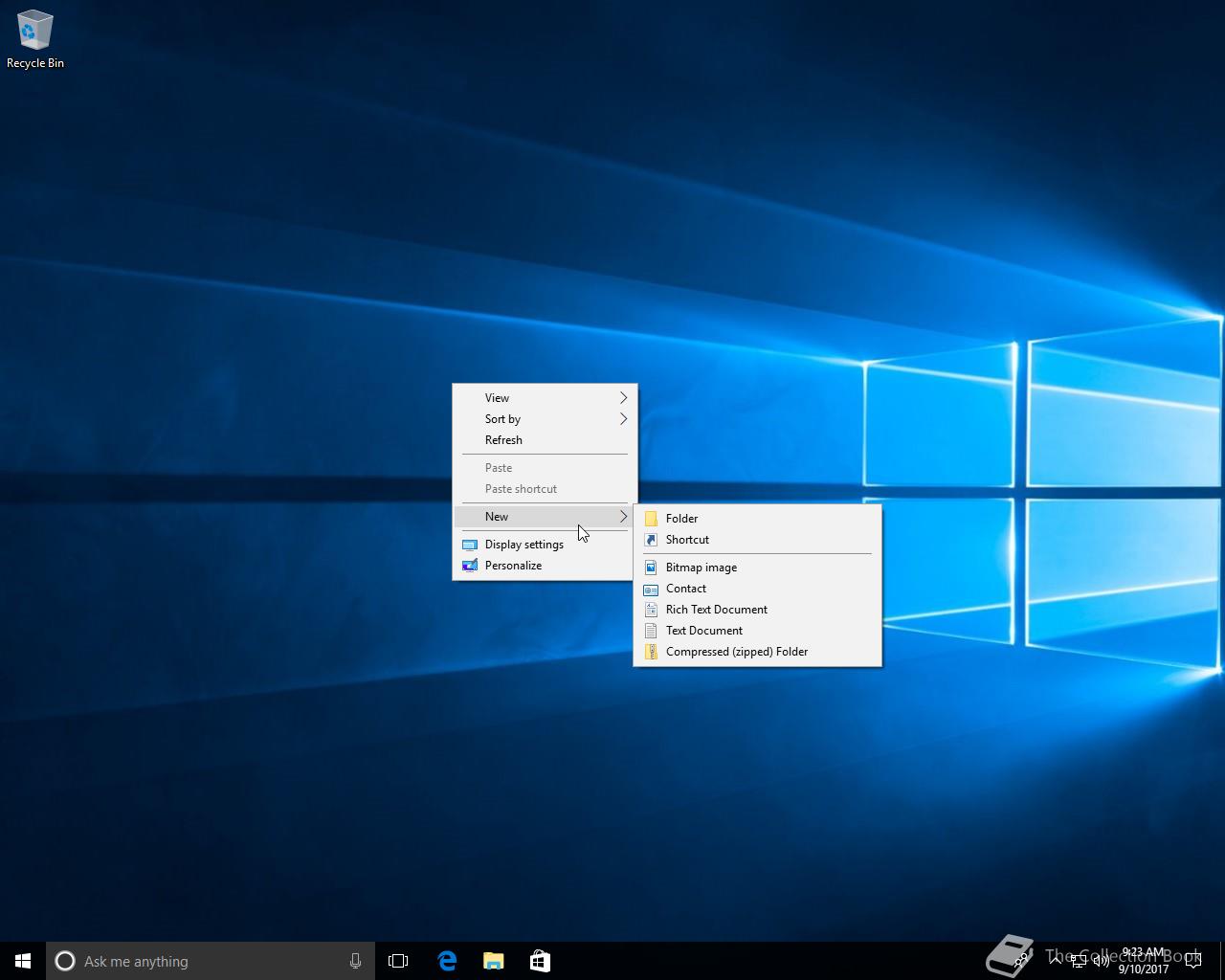Create a new Text Document
The width and height of the screenshot is (1225, 980).
point(757,631)
